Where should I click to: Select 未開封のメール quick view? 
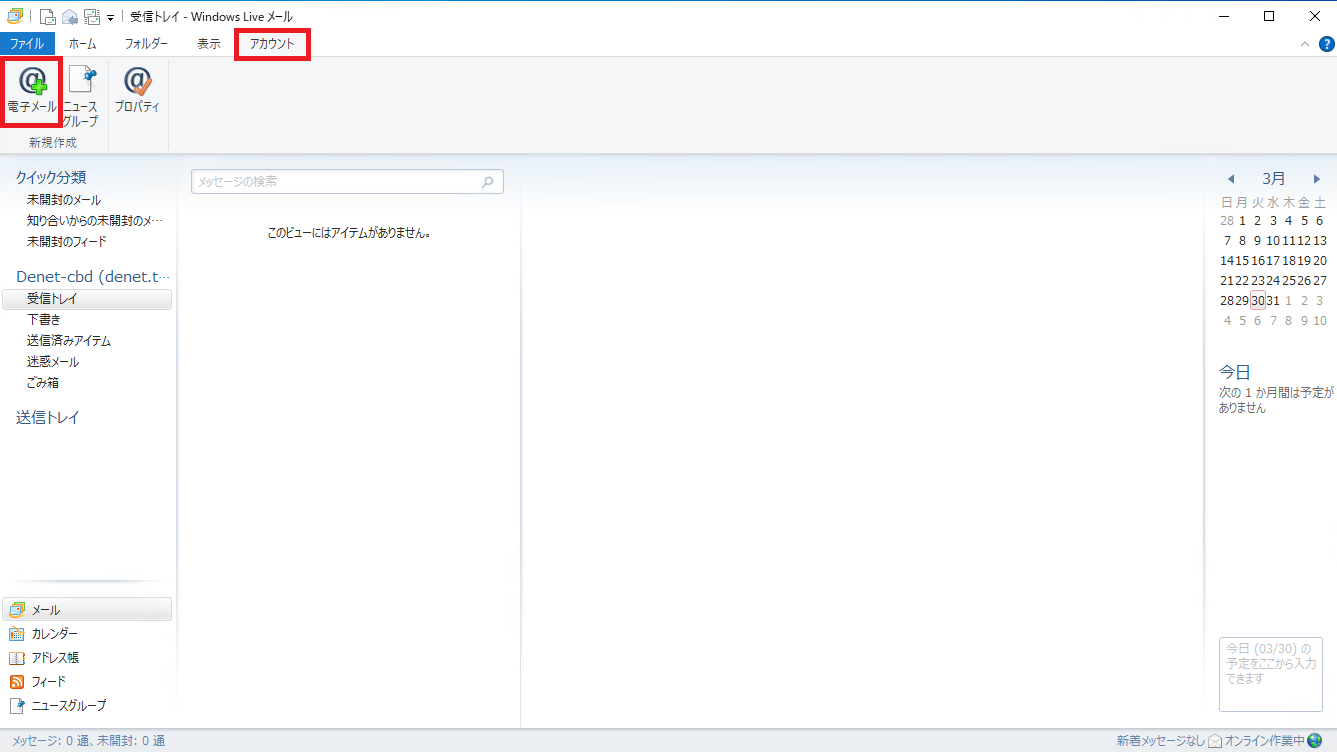pos(64,200)
